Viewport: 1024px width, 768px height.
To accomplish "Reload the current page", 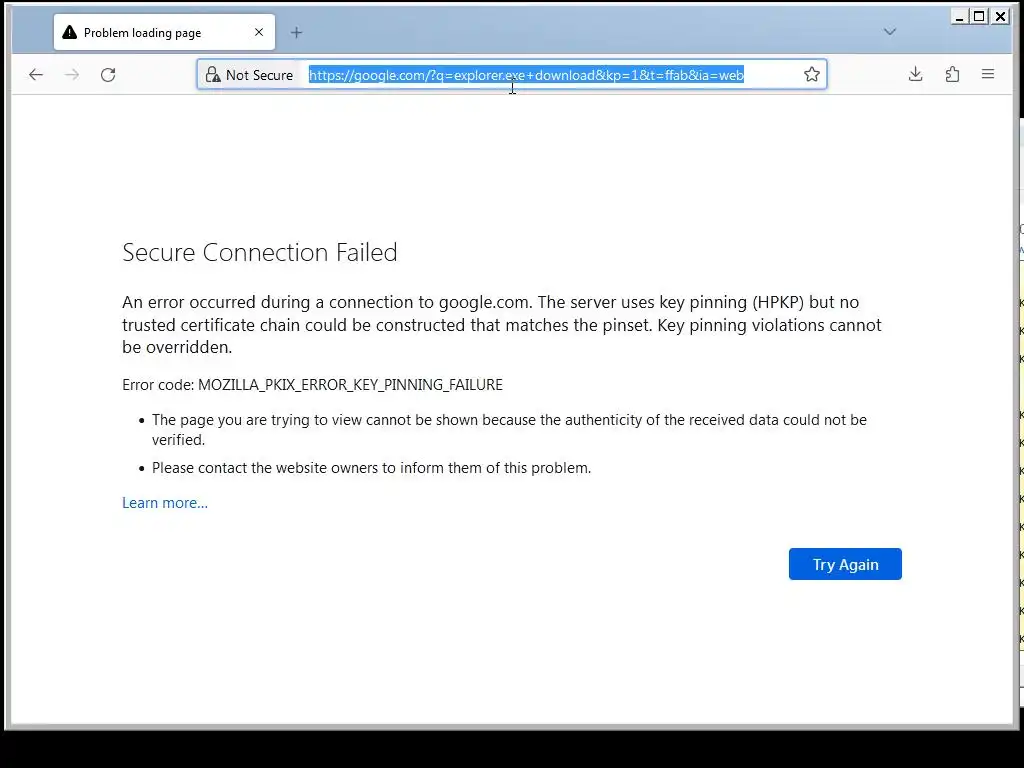I will pos(108,75).
